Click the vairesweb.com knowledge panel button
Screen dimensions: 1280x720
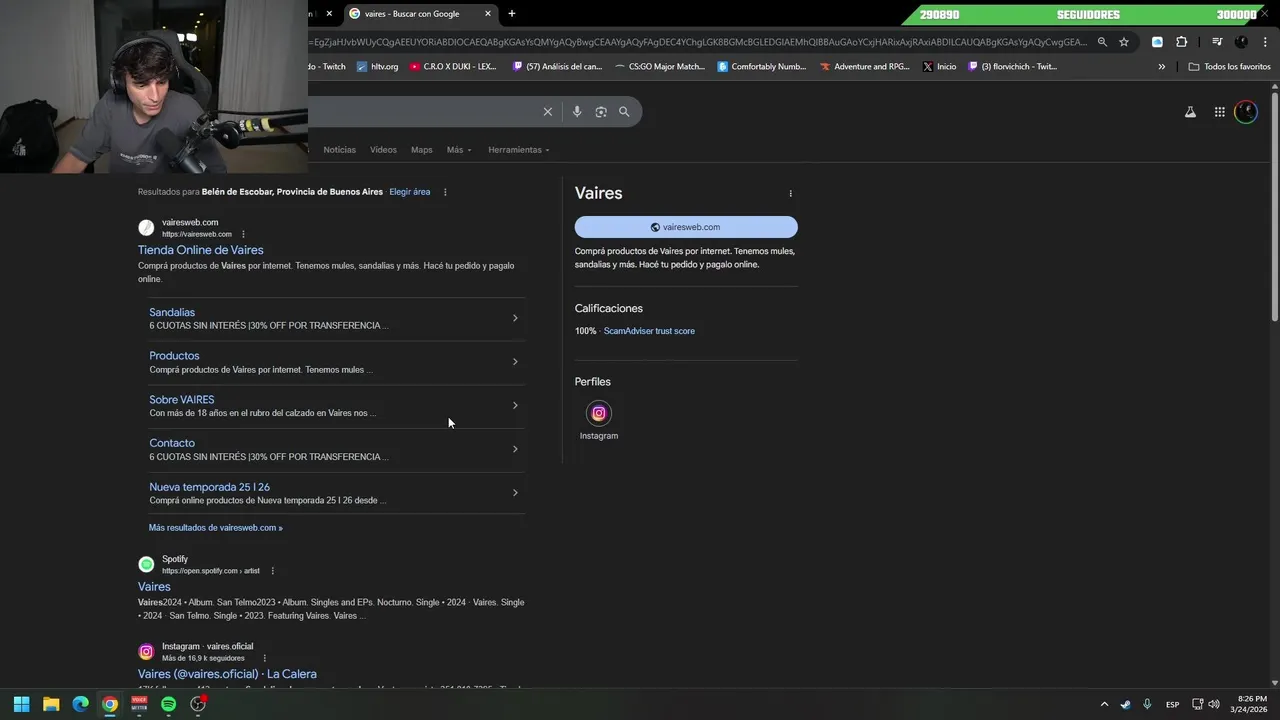tap(686, 227)
